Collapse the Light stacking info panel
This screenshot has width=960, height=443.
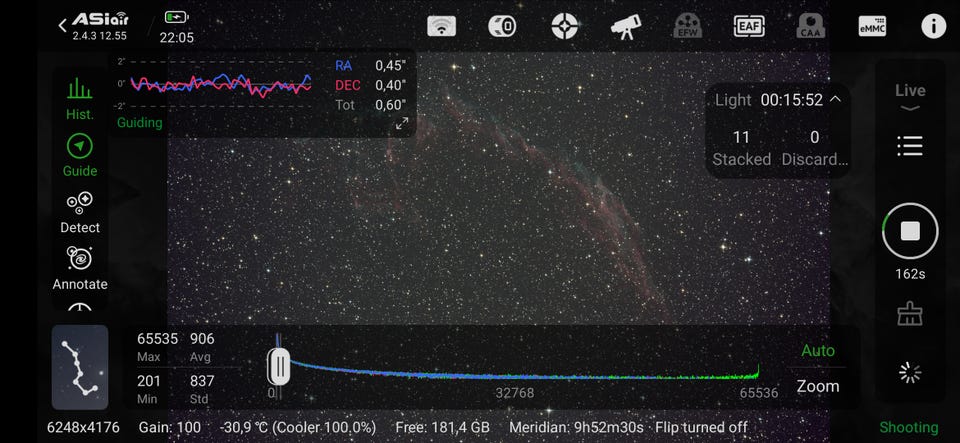coord(836,99)
